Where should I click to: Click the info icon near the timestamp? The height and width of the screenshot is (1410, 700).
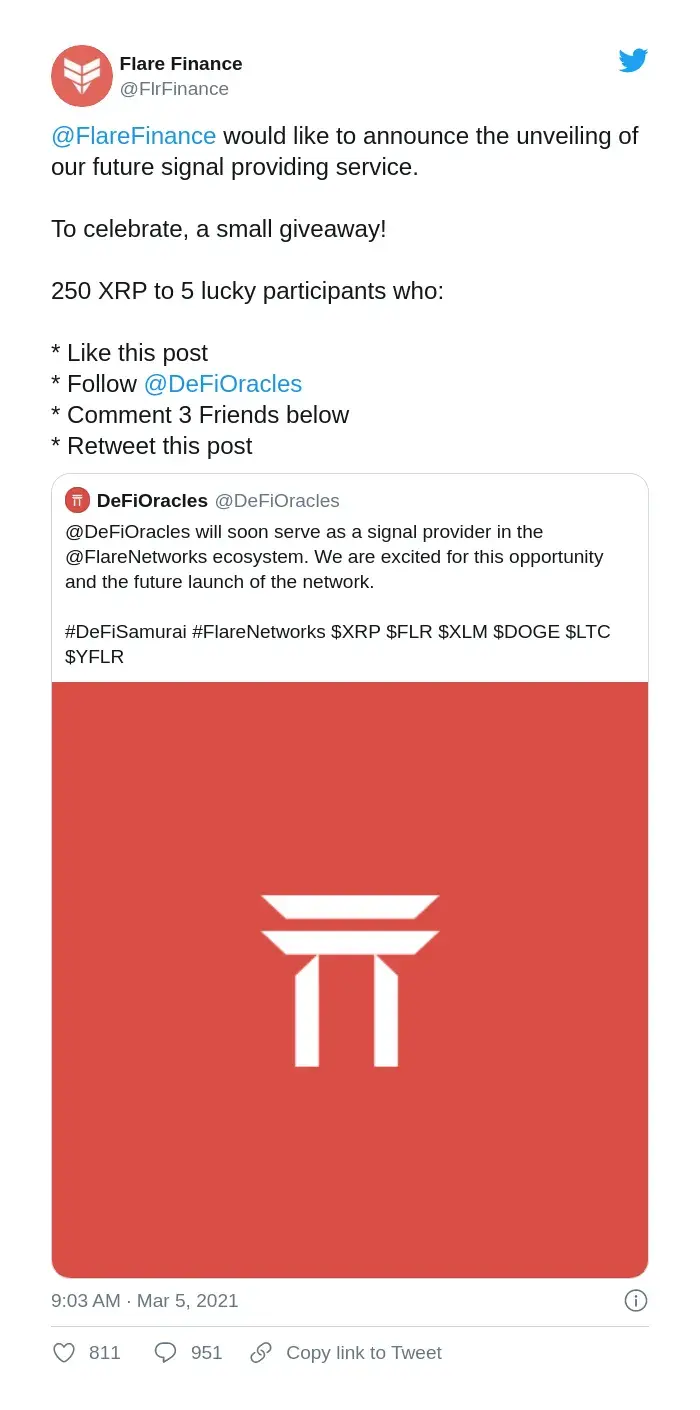(x=636, y=1300)
